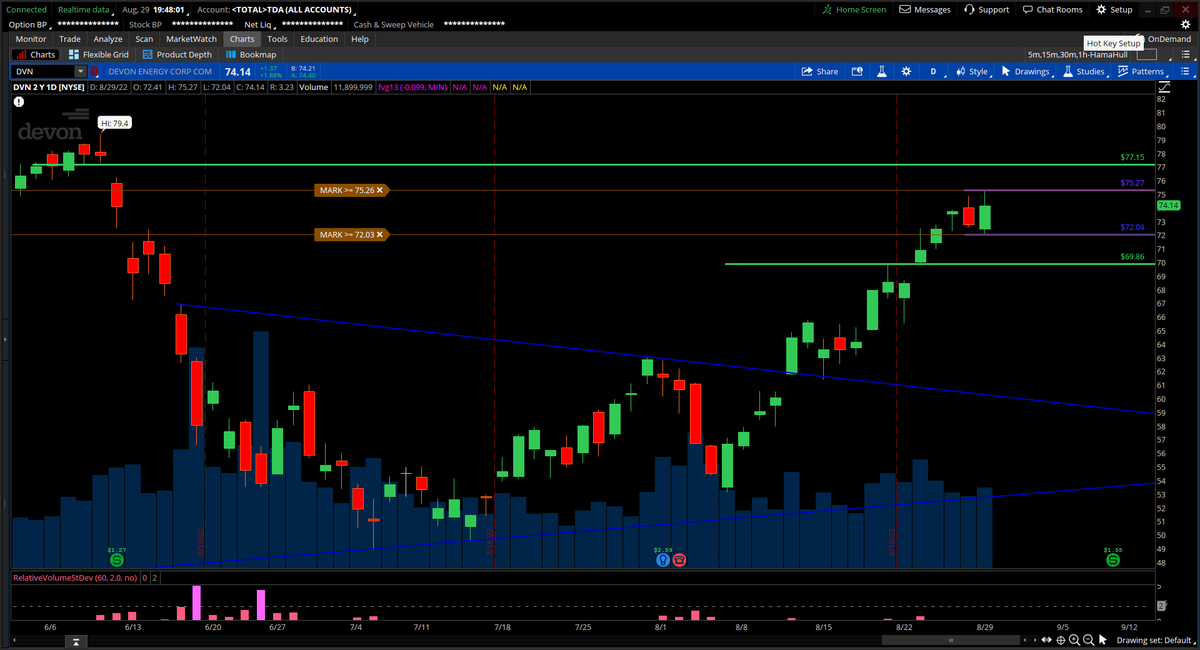Switch to the Scan tab
The width and height of the screenshot is (1200, 650).
(144, 39)
